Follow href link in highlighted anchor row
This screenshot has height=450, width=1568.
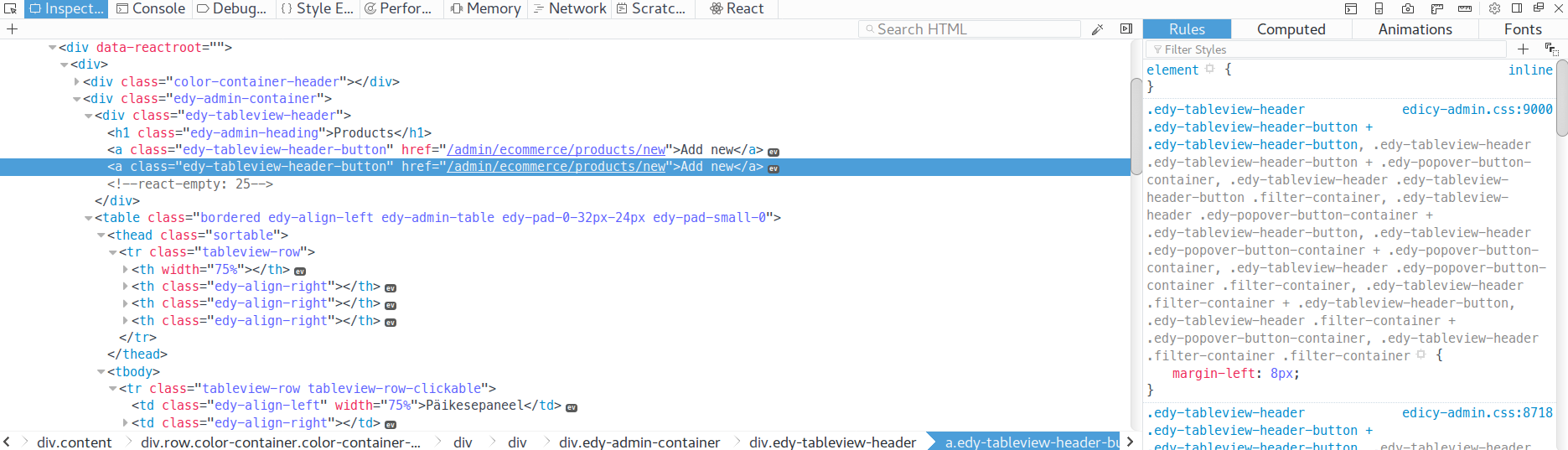[556, 167]
